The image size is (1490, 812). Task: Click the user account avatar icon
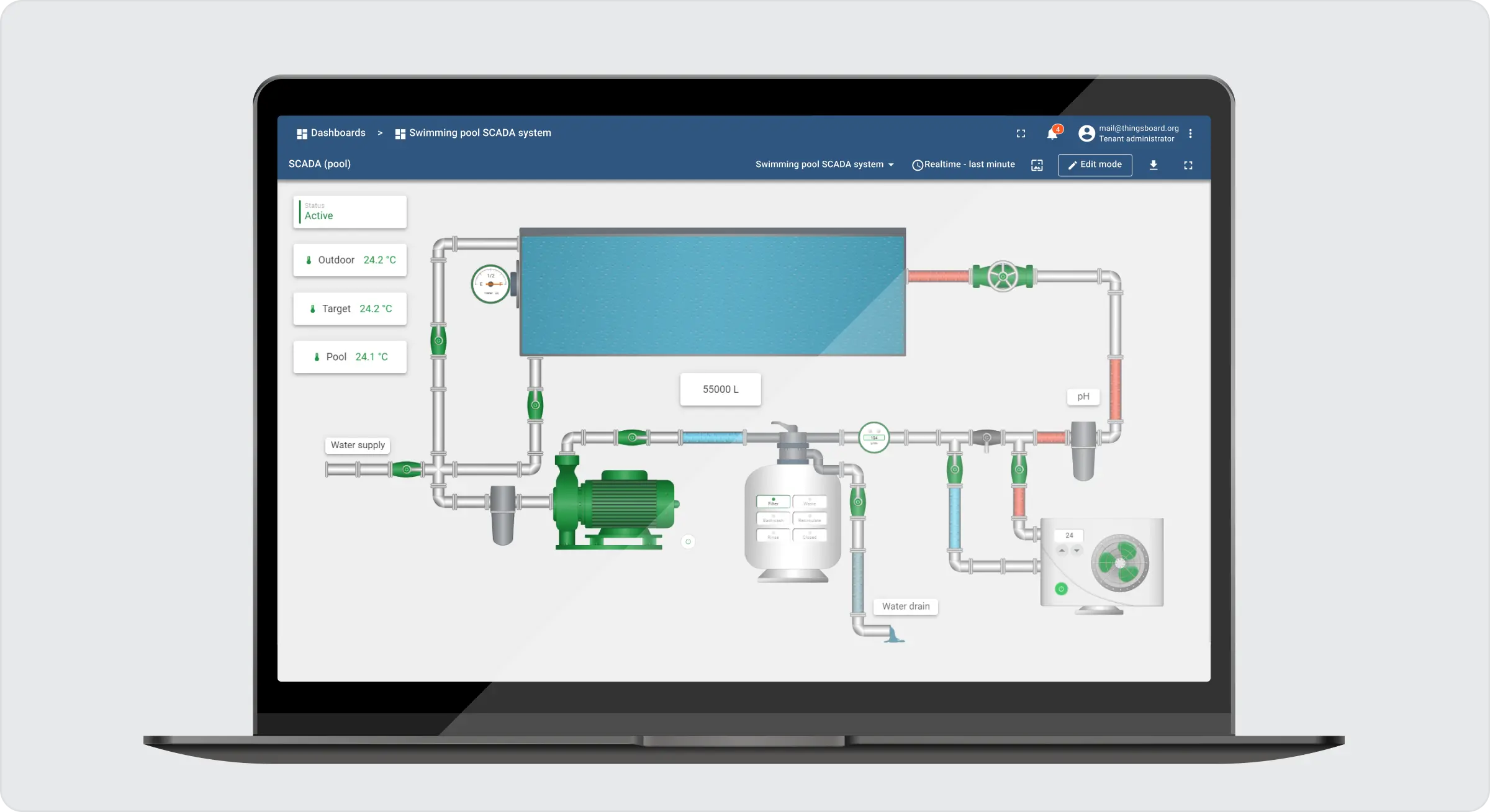[x=1086, y=133]
